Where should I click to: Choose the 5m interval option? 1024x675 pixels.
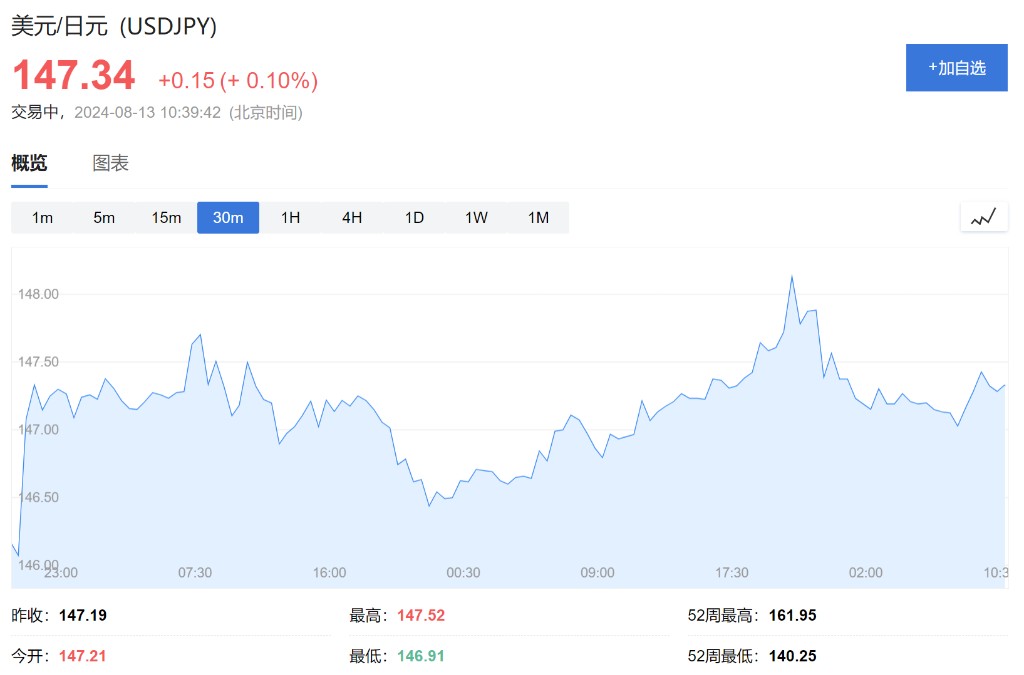pyautogui.click(x=104, y=218)
